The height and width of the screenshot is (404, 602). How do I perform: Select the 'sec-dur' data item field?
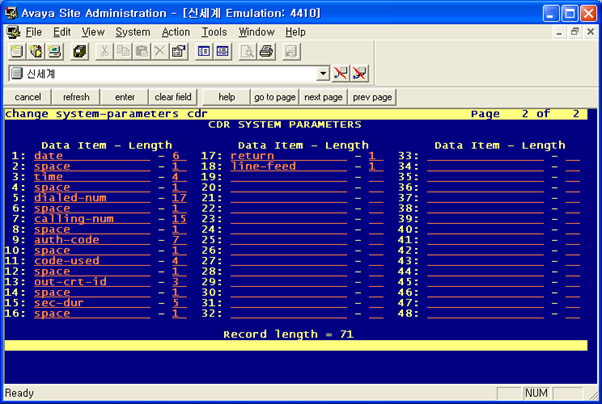click(92, 303)
